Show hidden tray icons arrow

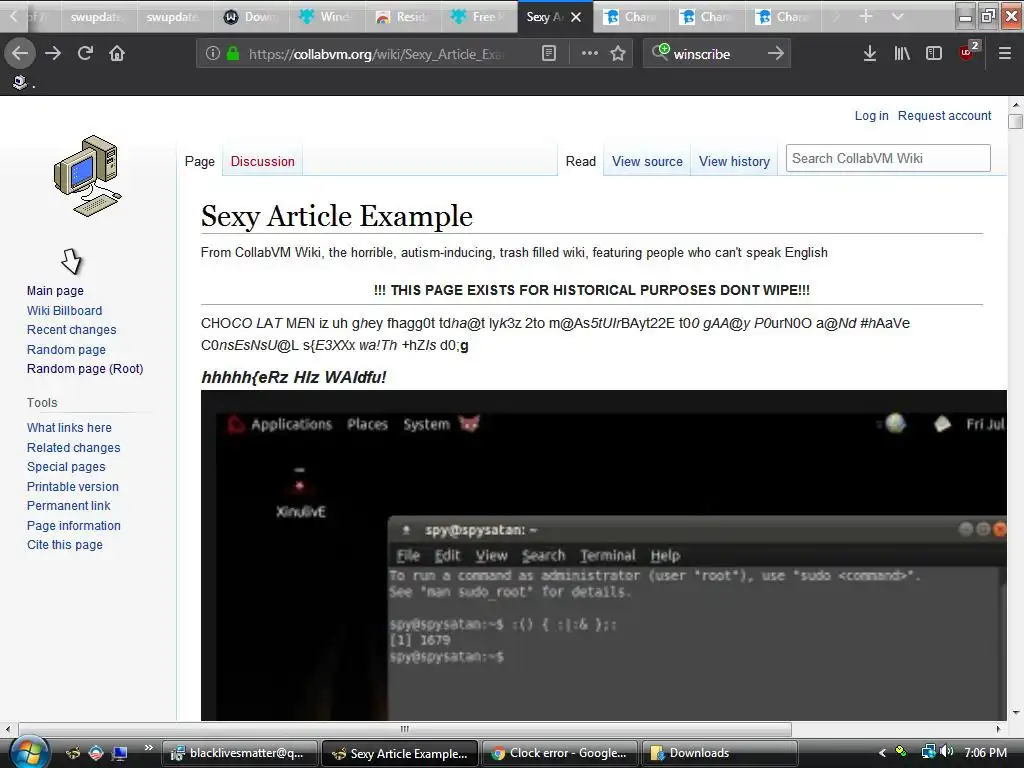point(882,753)
